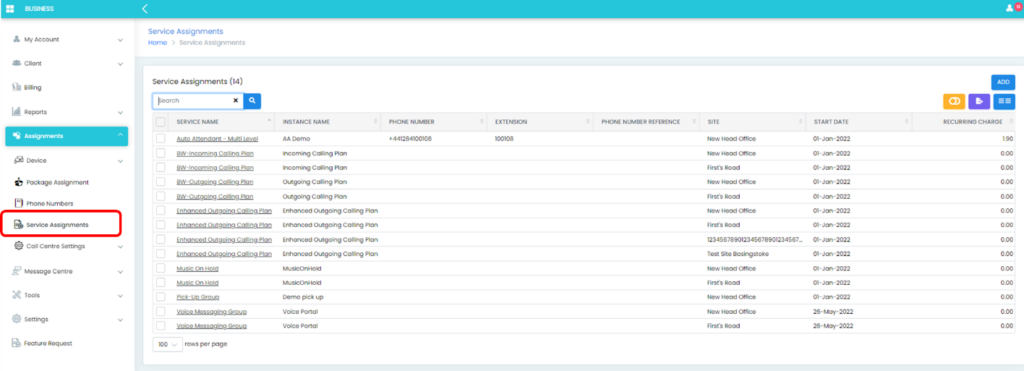Expand the Tools chevron

(x=120, y=296)
